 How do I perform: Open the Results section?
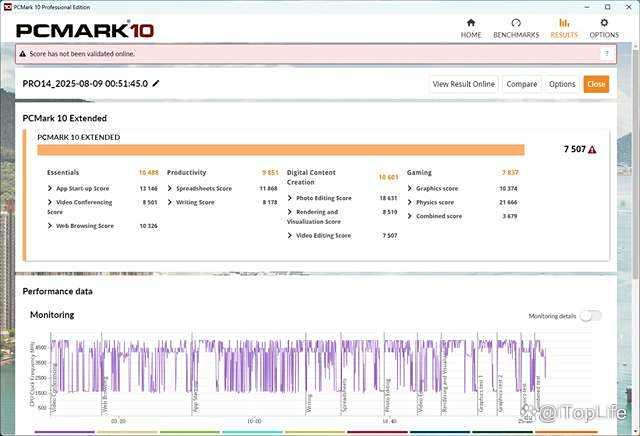click(564, 28)
